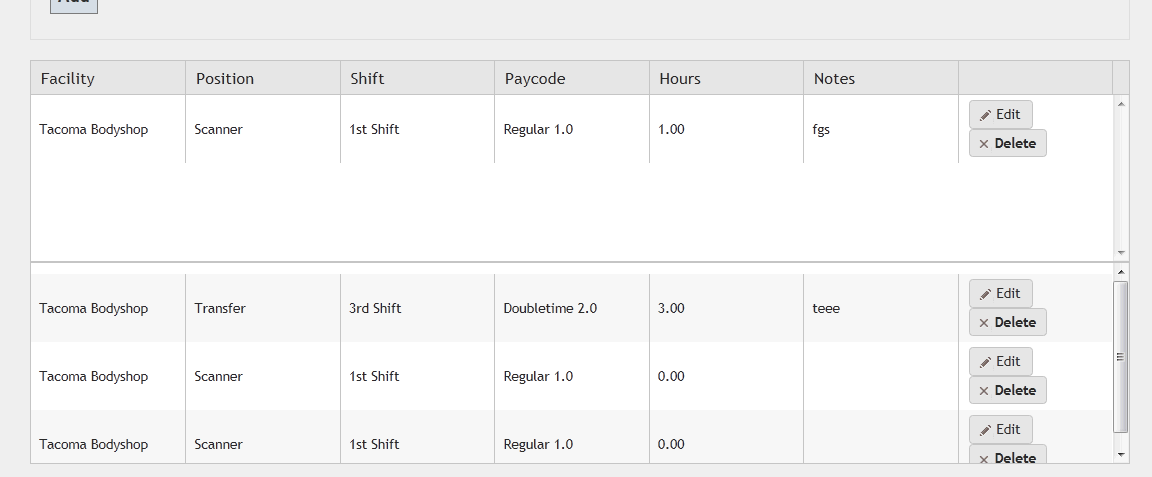Click the lower grid's scroll up arrow
The image size is (1152, 477).
pyautogui.click(x=1121, y=272)
